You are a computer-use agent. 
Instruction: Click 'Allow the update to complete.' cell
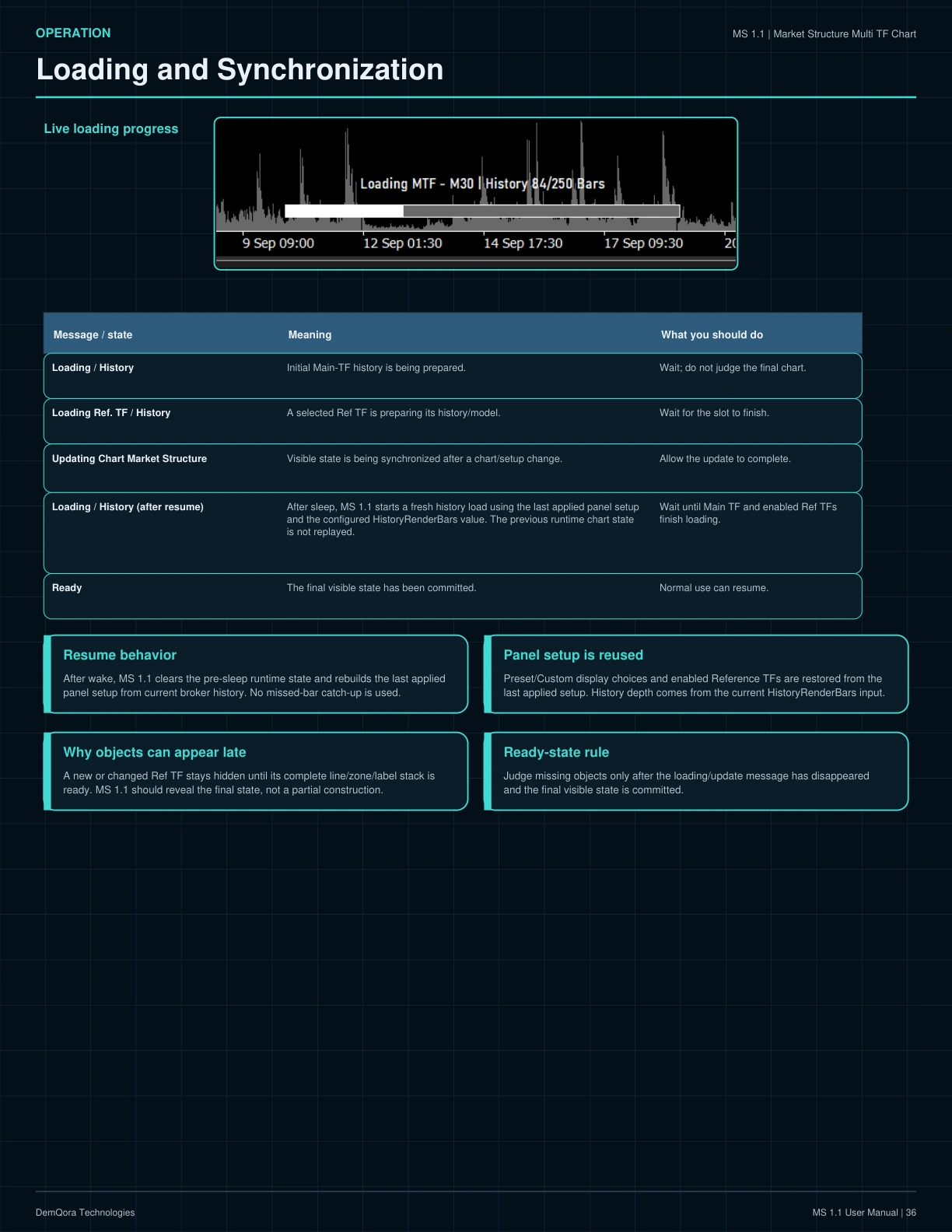pos(725,459)
